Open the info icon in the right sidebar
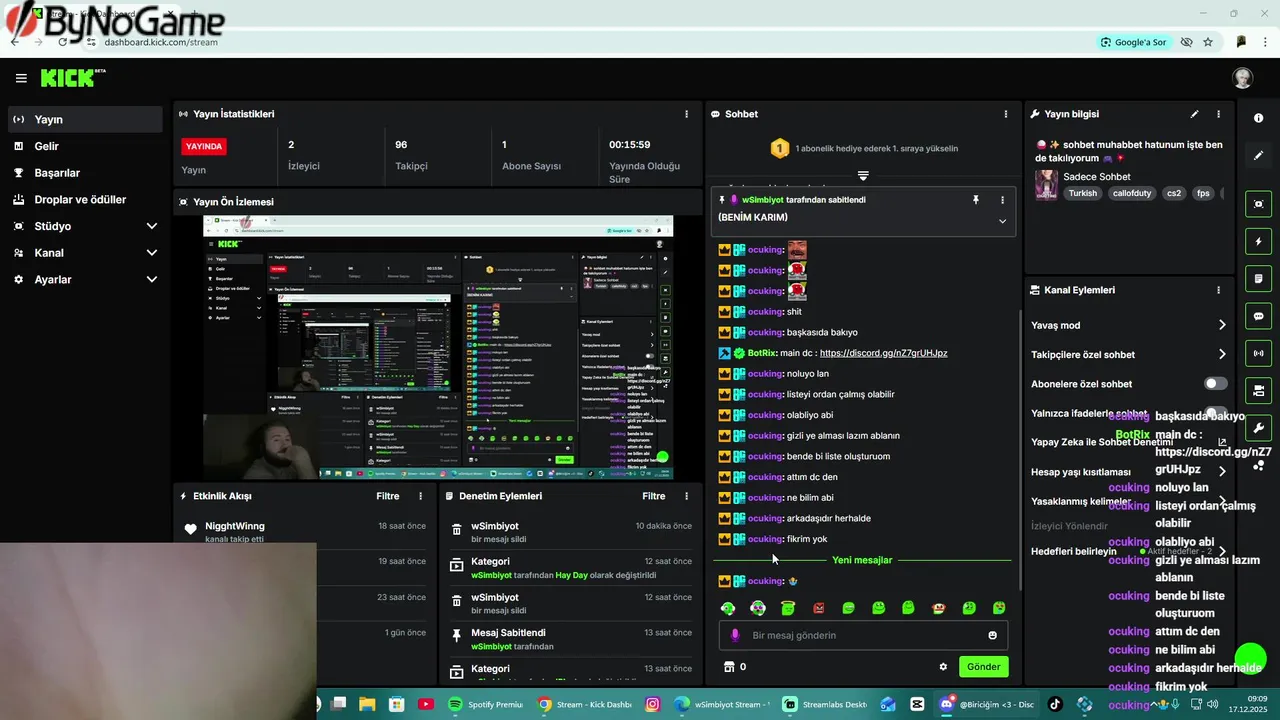Image resolution: width=1280 pixels, height=720 pixels. coord(1258,118)
